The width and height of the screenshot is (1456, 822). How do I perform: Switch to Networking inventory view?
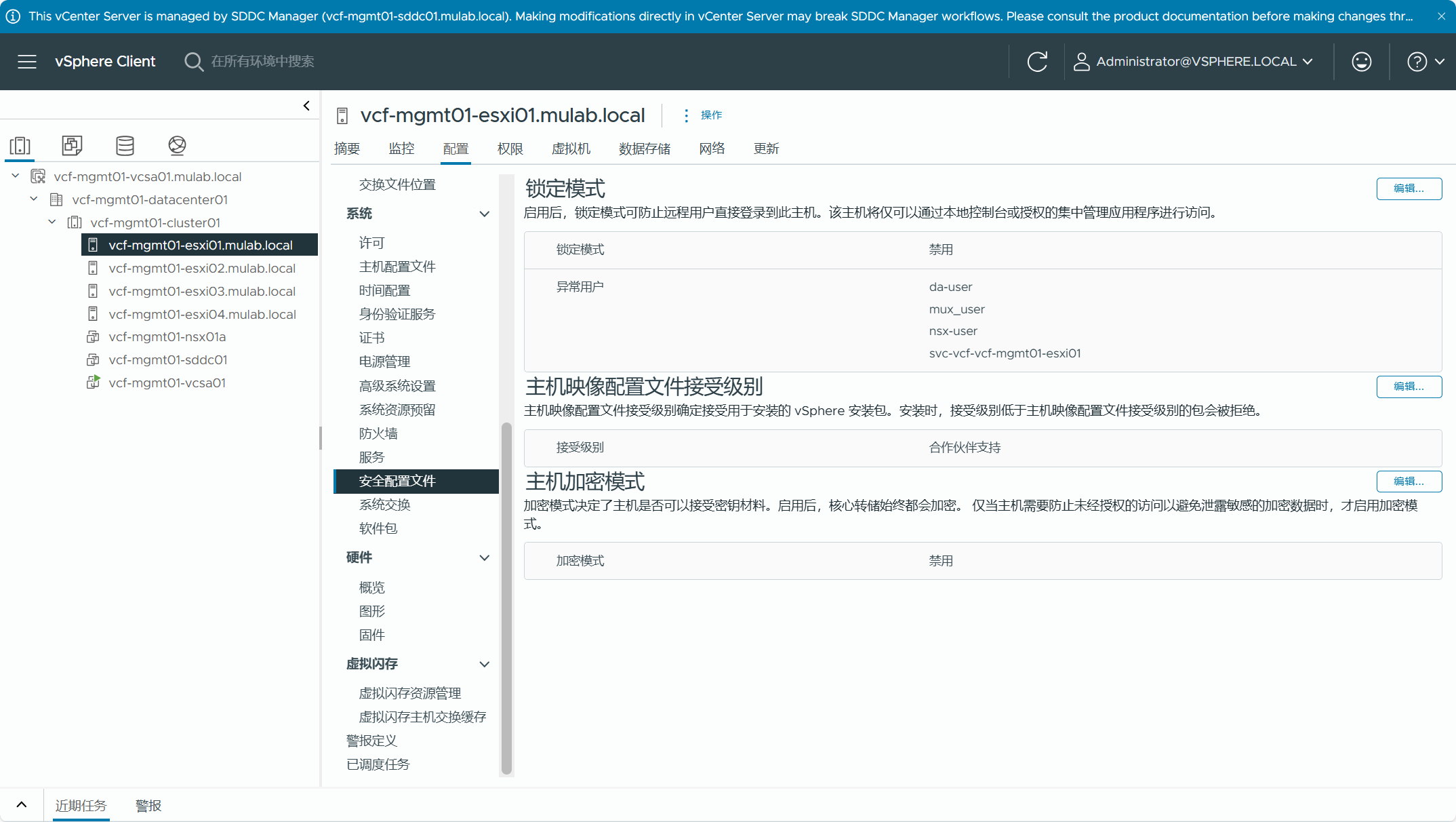click(177, 145)
